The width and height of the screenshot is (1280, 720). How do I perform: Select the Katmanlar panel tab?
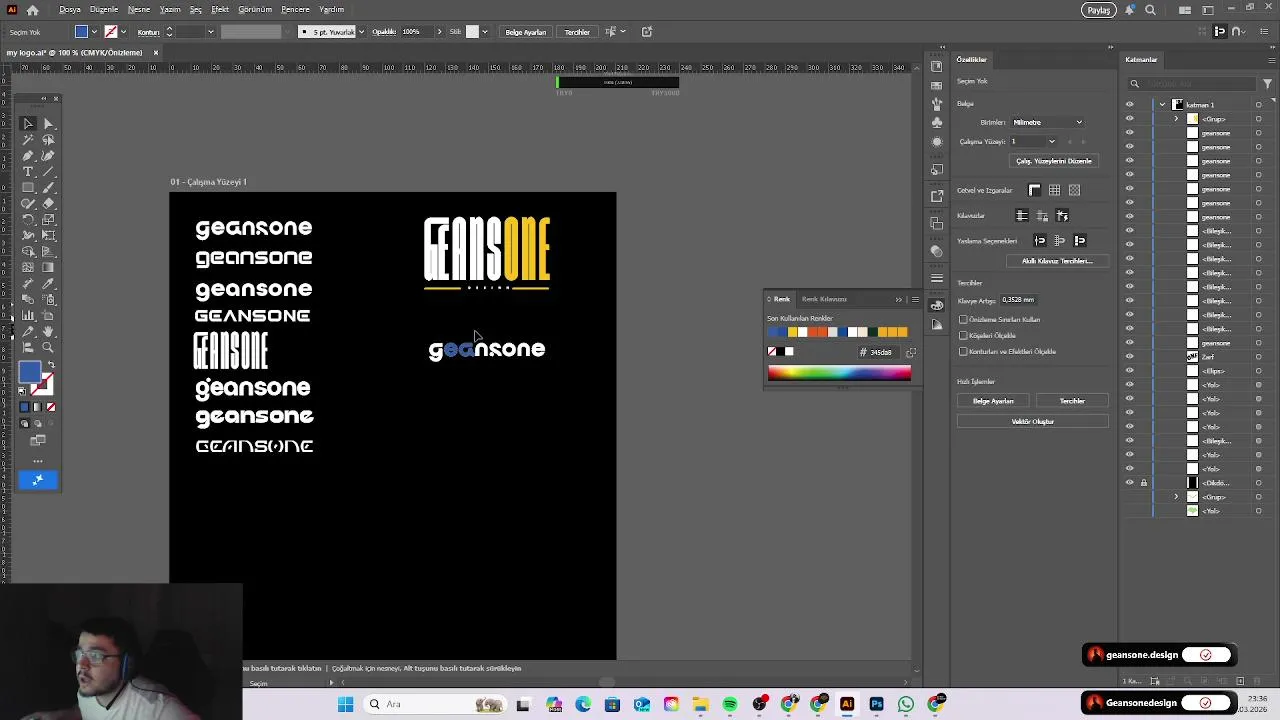click(1141, 59)
